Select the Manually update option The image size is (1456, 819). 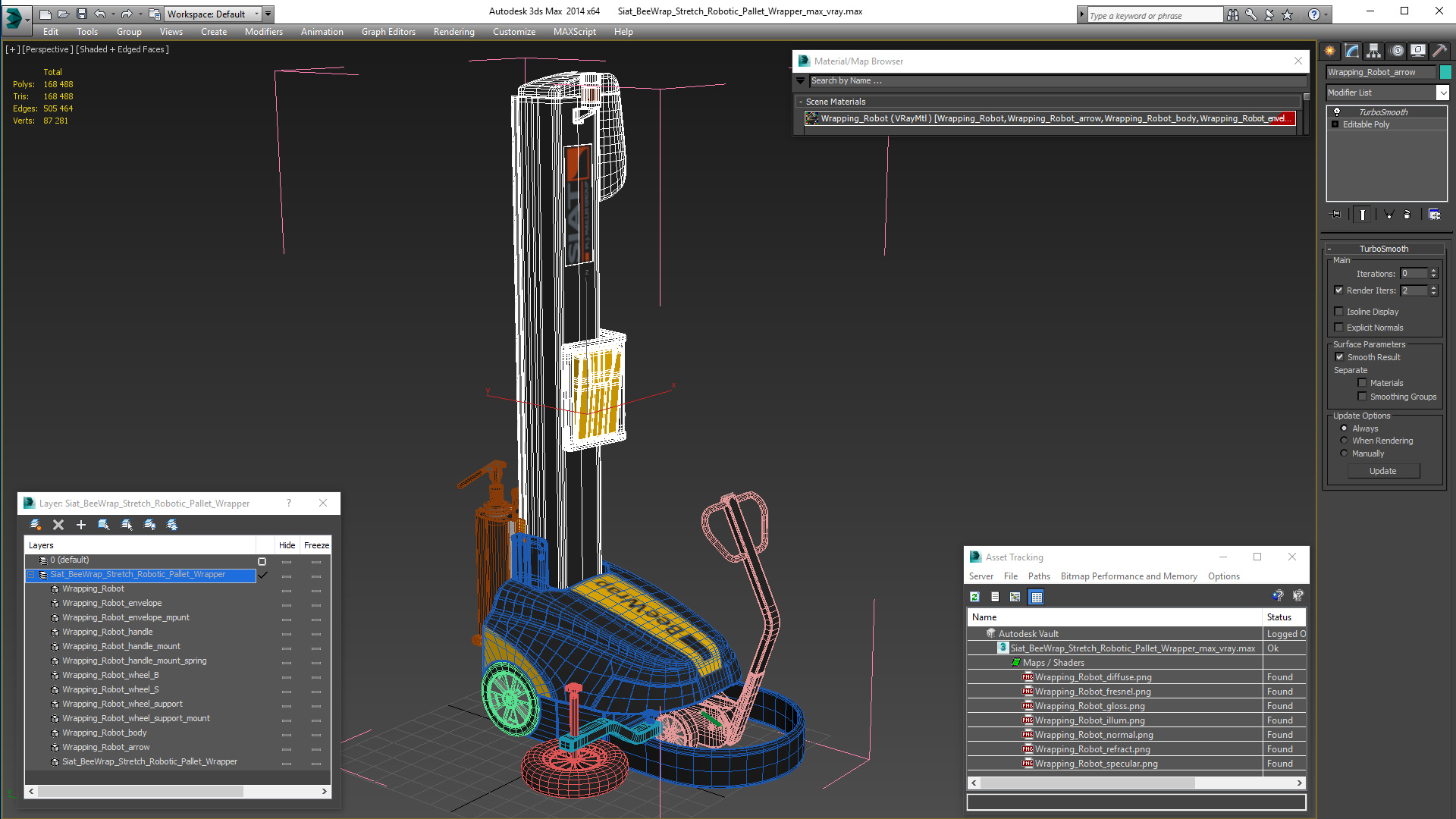tap(1345, 453)
